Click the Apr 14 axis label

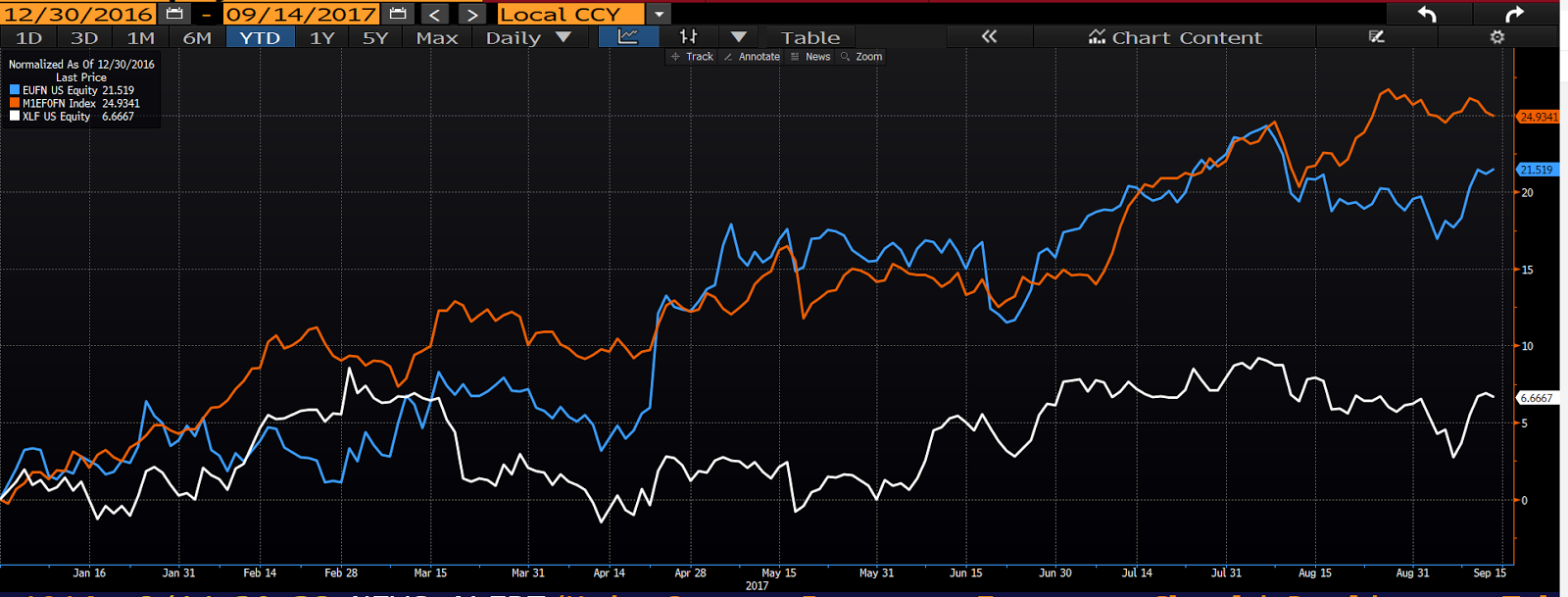[x=609, y=573]
